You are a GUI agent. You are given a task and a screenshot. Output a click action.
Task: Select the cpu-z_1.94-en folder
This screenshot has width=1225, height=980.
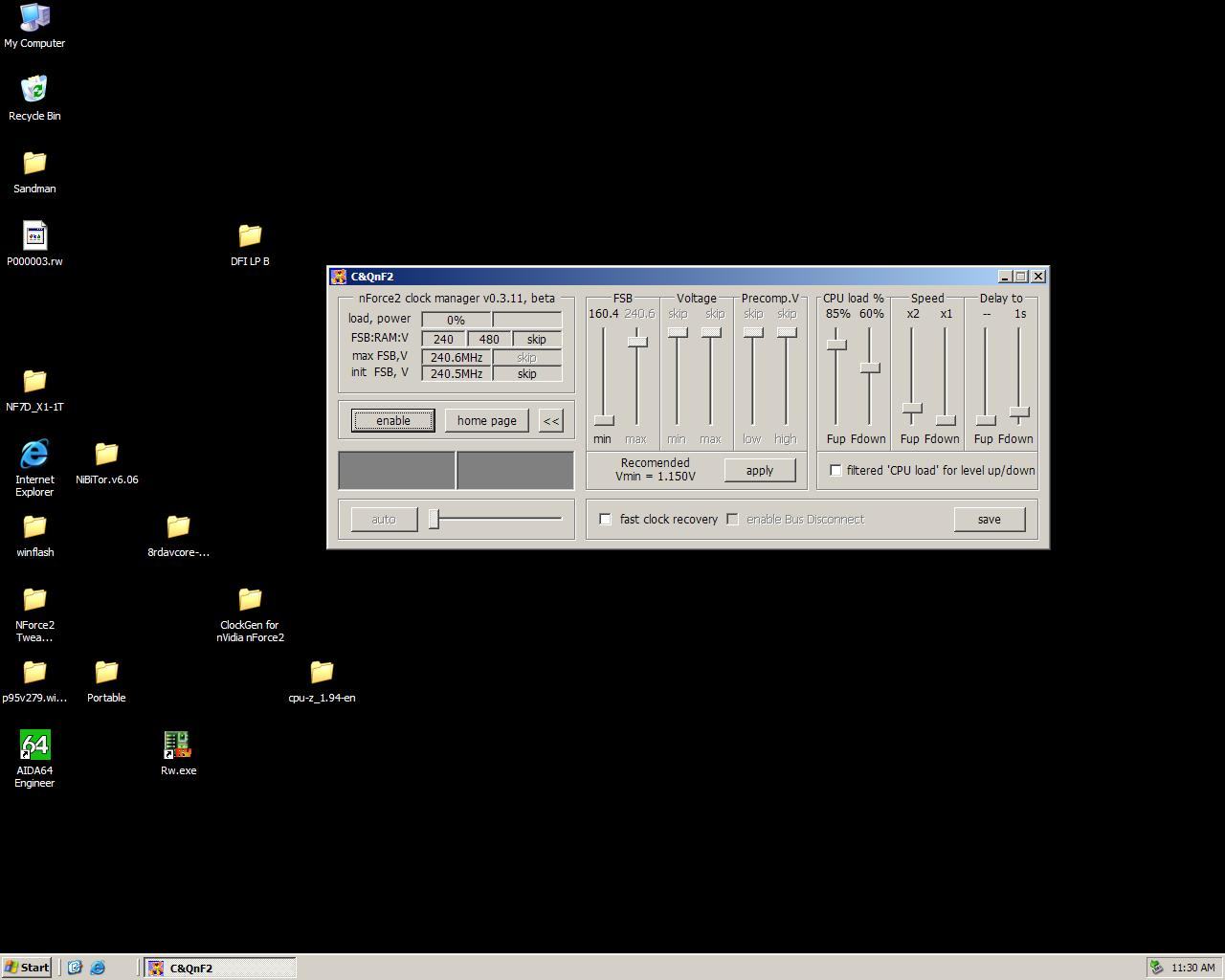322,680
